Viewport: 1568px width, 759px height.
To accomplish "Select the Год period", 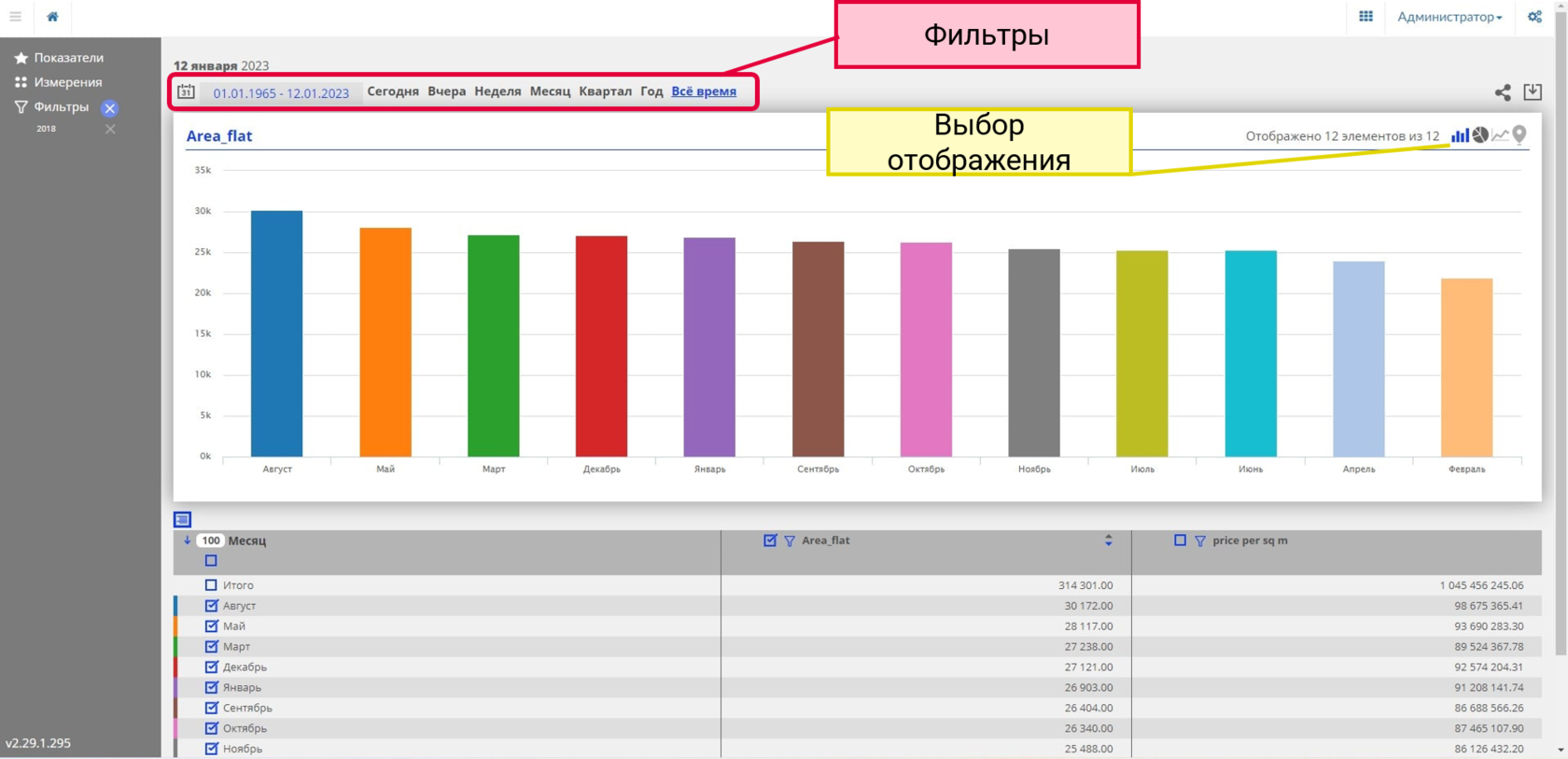I will click(x=651, y=91).
